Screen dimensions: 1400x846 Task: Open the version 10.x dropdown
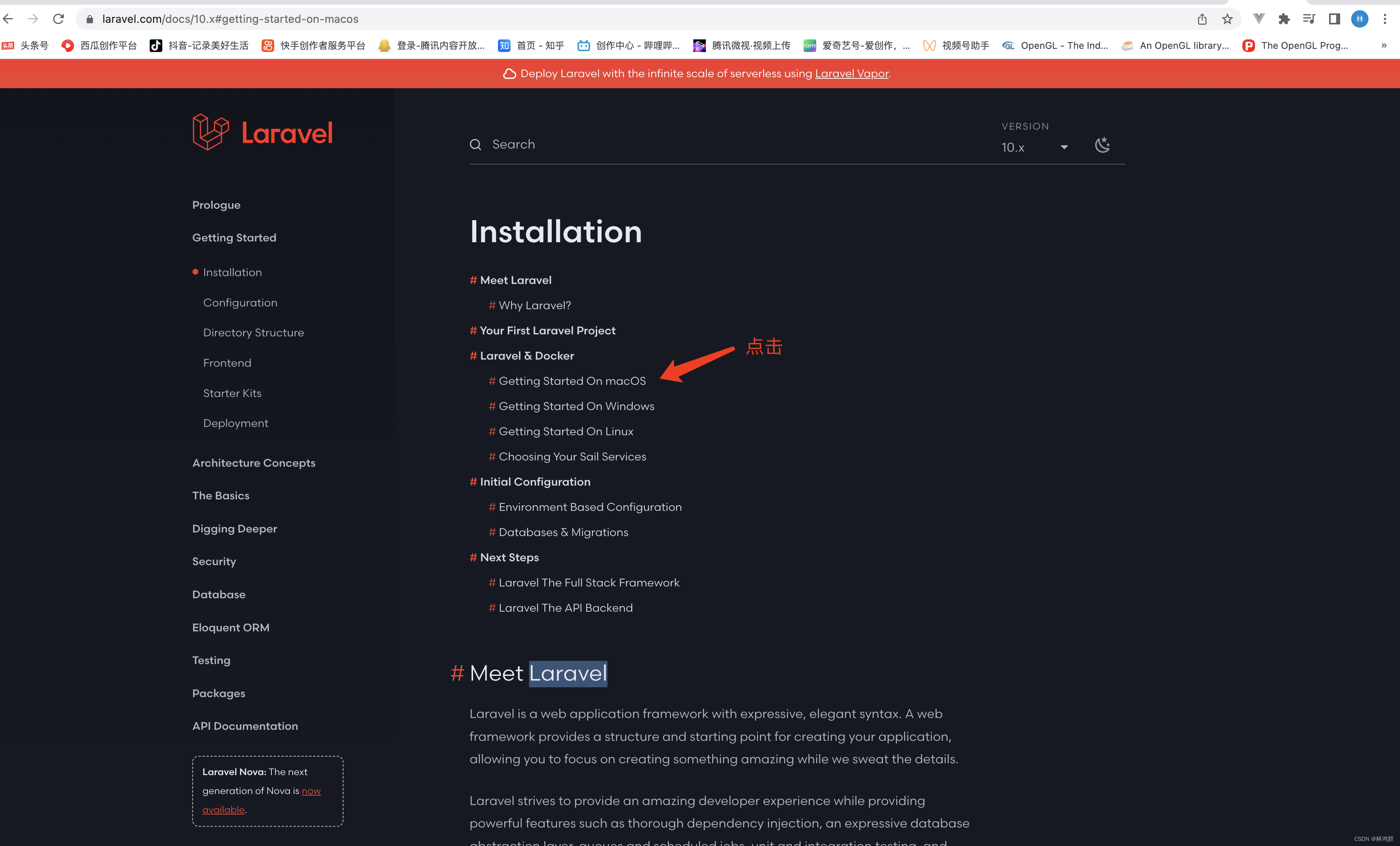1034,147
